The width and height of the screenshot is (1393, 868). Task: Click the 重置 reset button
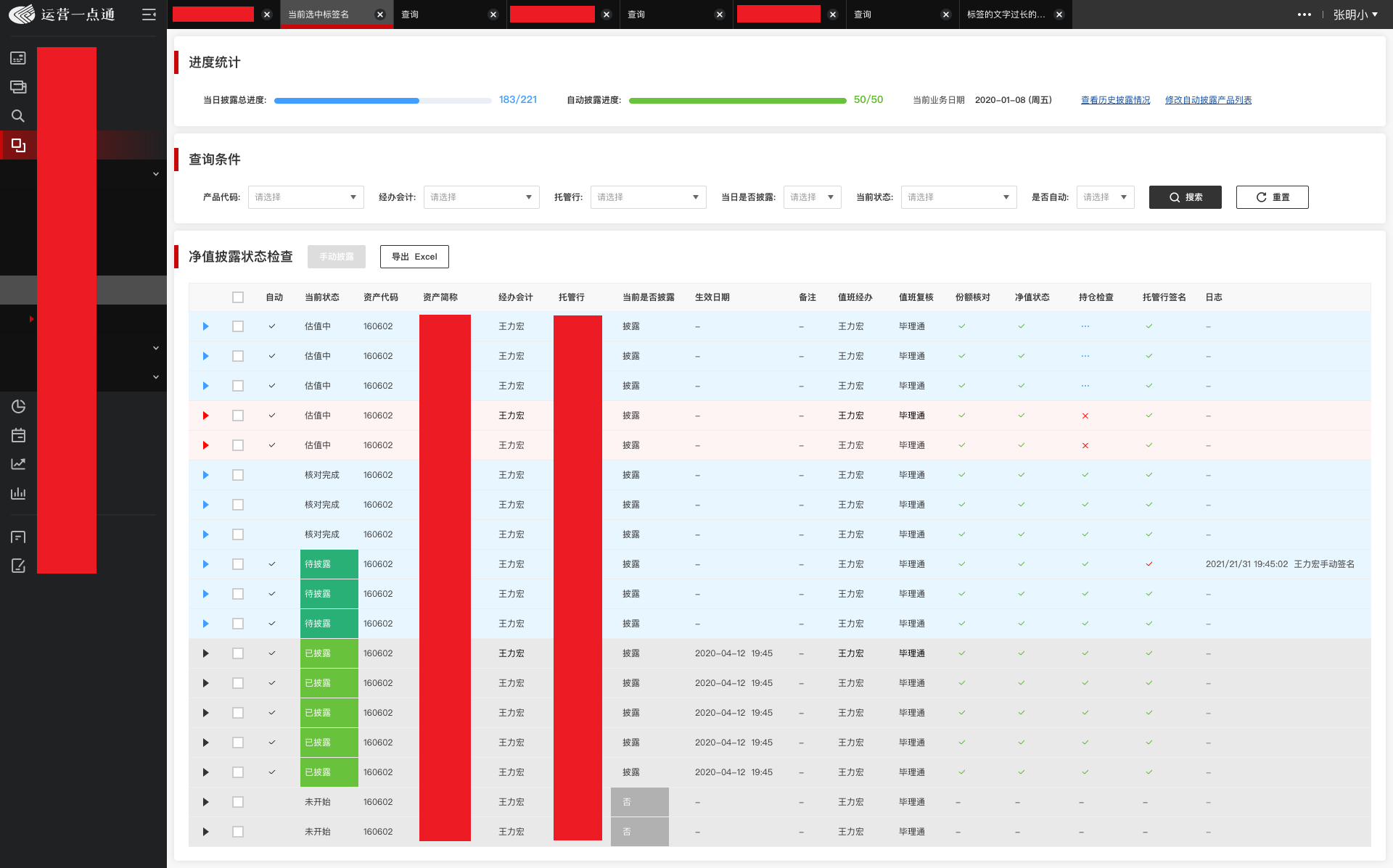click(1273, 197)
